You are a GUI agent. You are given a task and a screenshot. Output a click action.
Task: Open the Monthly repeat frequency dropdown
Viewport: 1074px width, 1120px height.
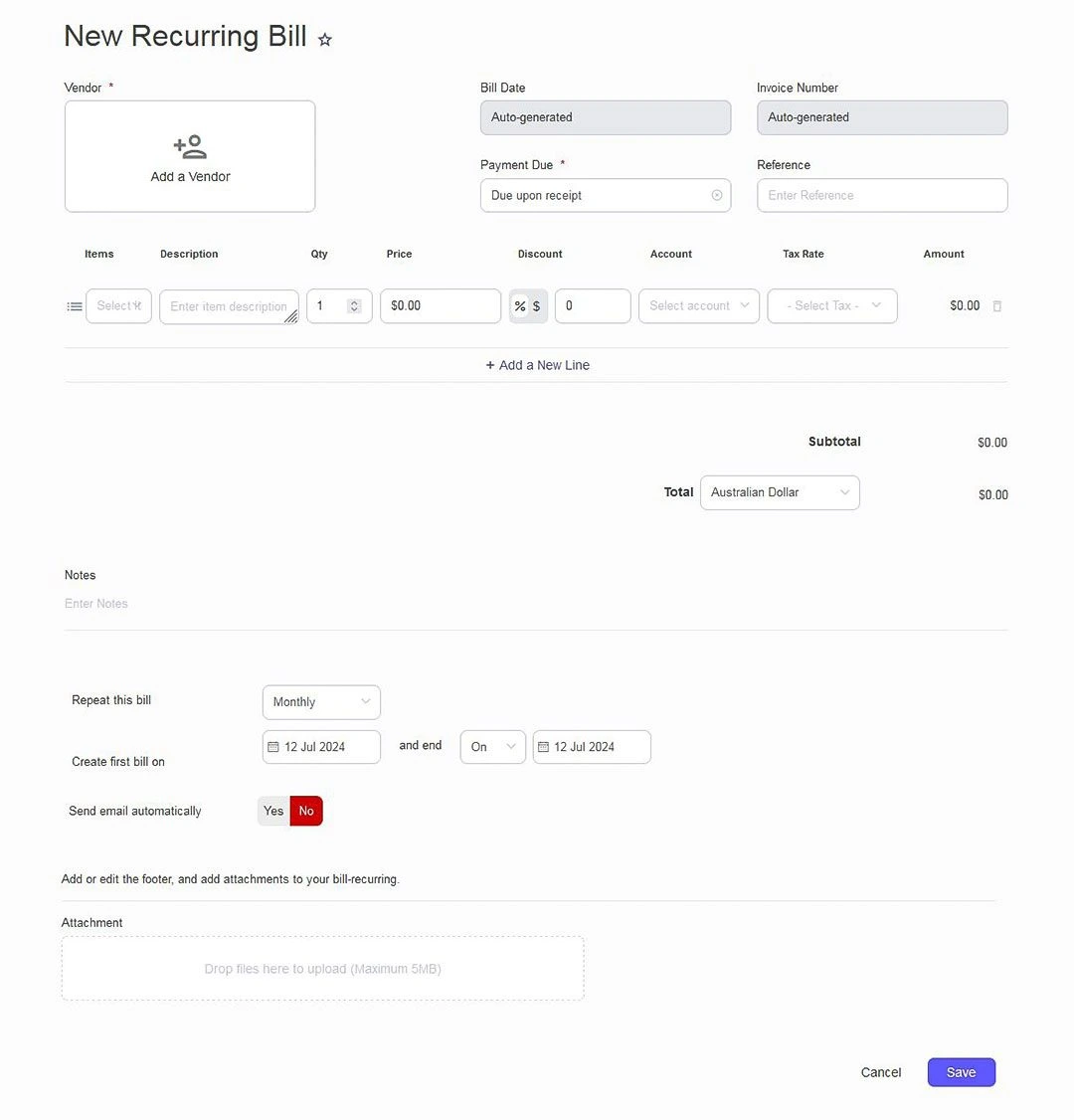pos(320,702)
